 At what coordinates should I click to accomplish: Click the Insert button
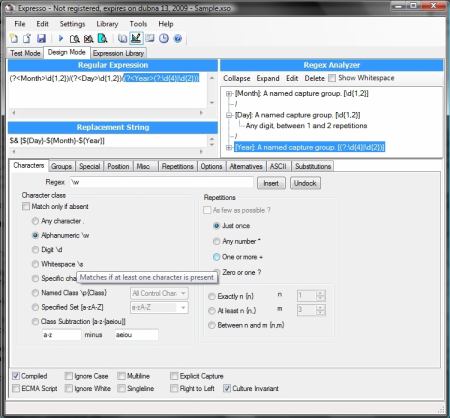[271, 183]
